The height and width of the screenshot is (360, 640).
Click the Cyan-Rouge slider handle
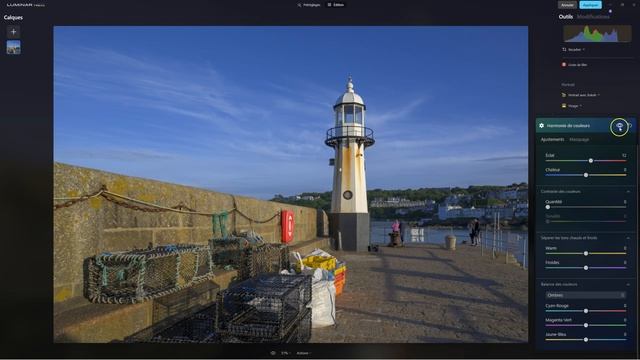coord(586,311)
